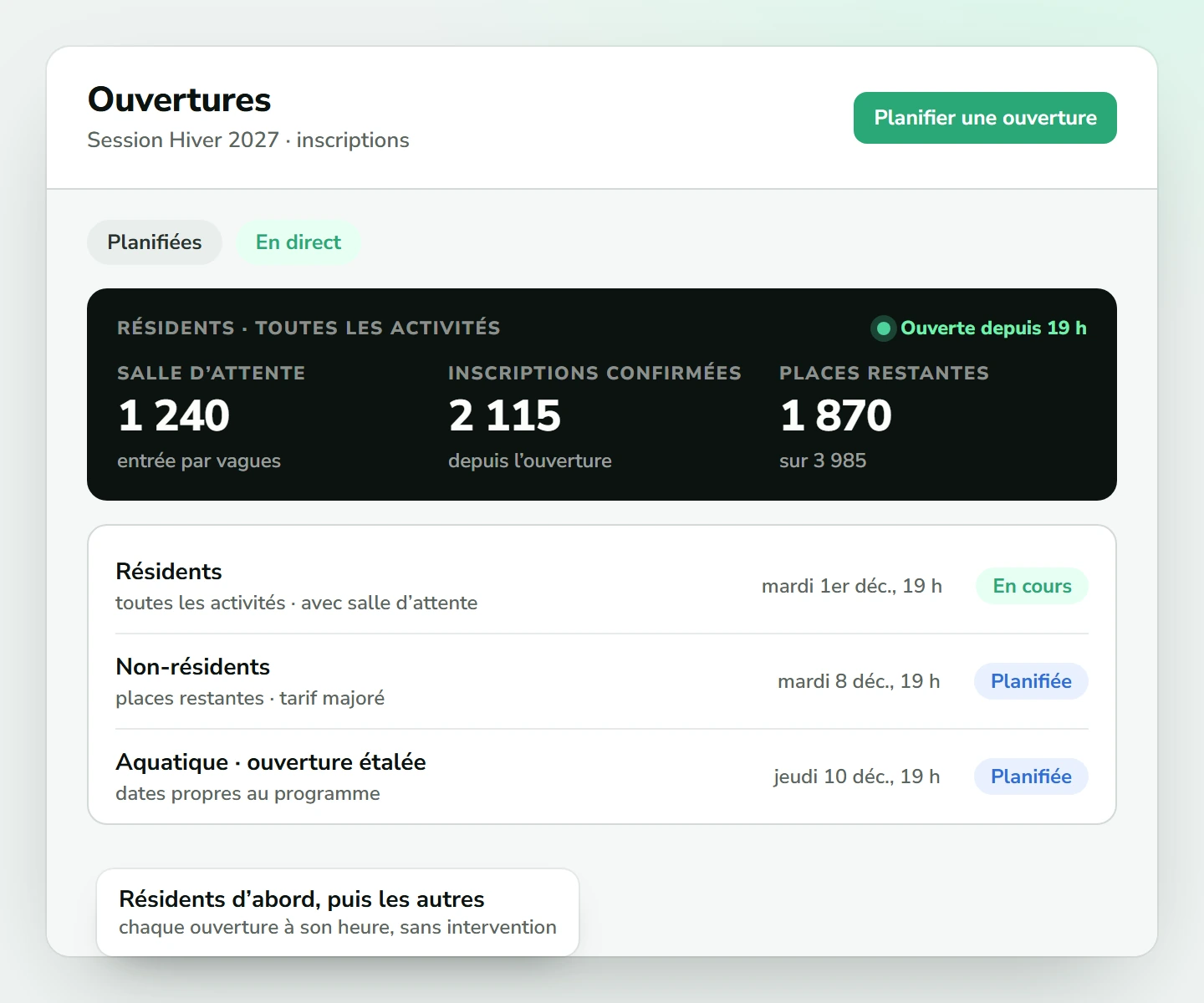1204x1003 pixels.
Task: Click the entrée par vagues caption
Action: [x=199, y=461]
